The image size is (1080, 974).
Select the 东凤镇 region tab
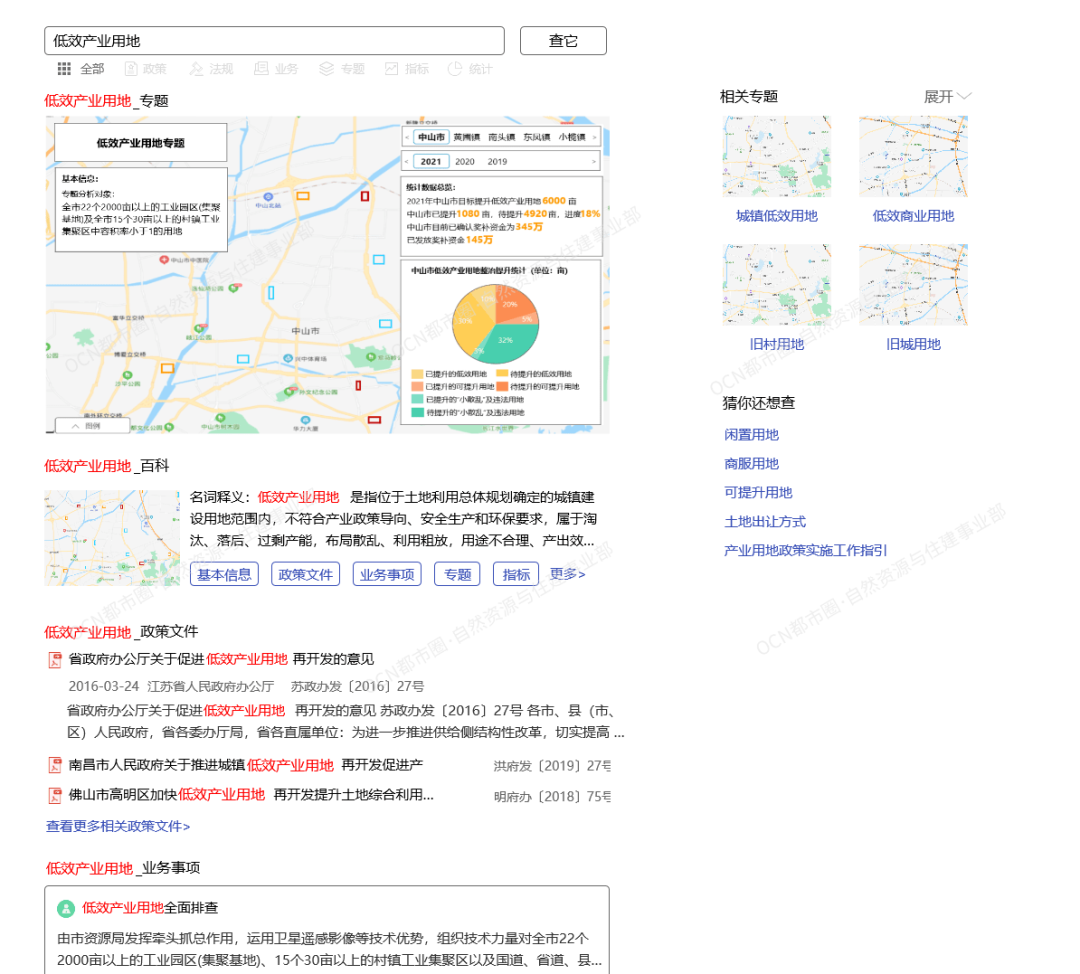537,137
